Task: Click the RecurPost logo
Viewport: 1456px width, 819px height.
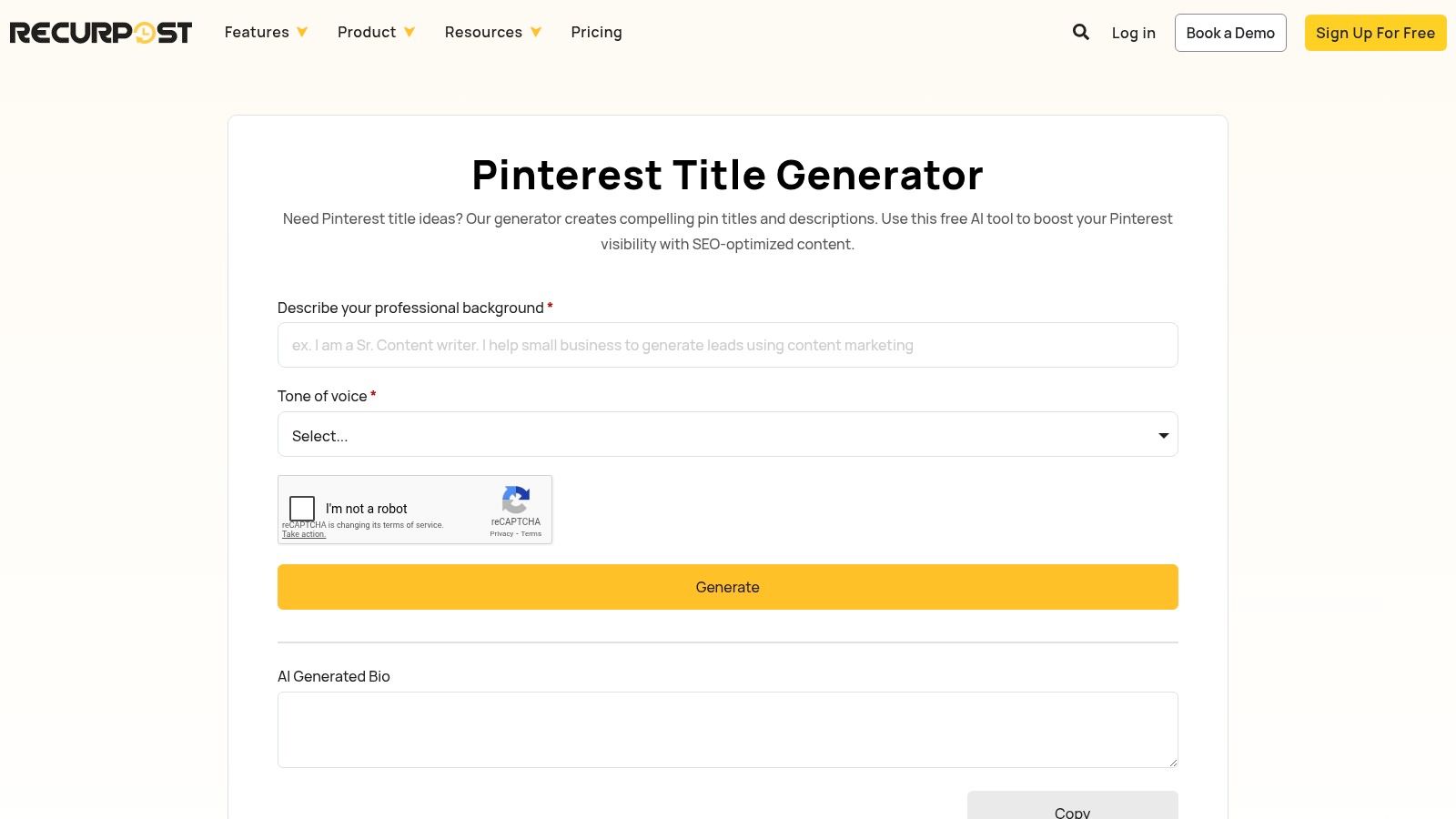Action: (x=100, y=32)
